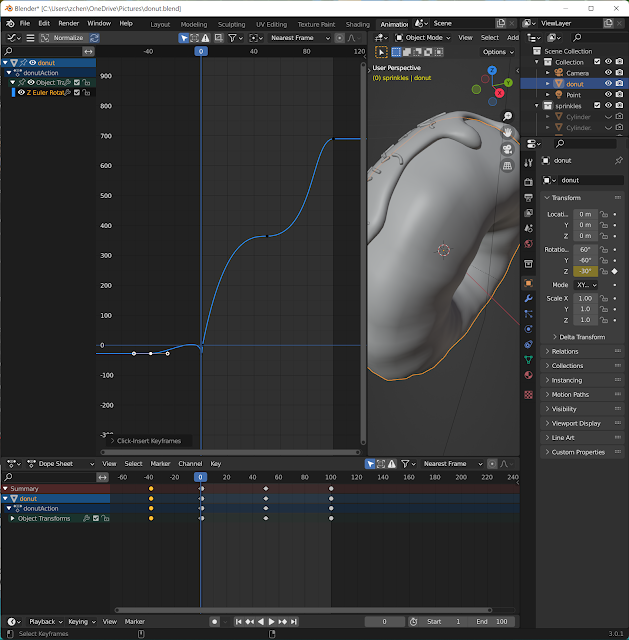Expand Object Transforms row in Dope Sheet
Viewport: 629px width, 640px height.
click(x=13, y=518)
